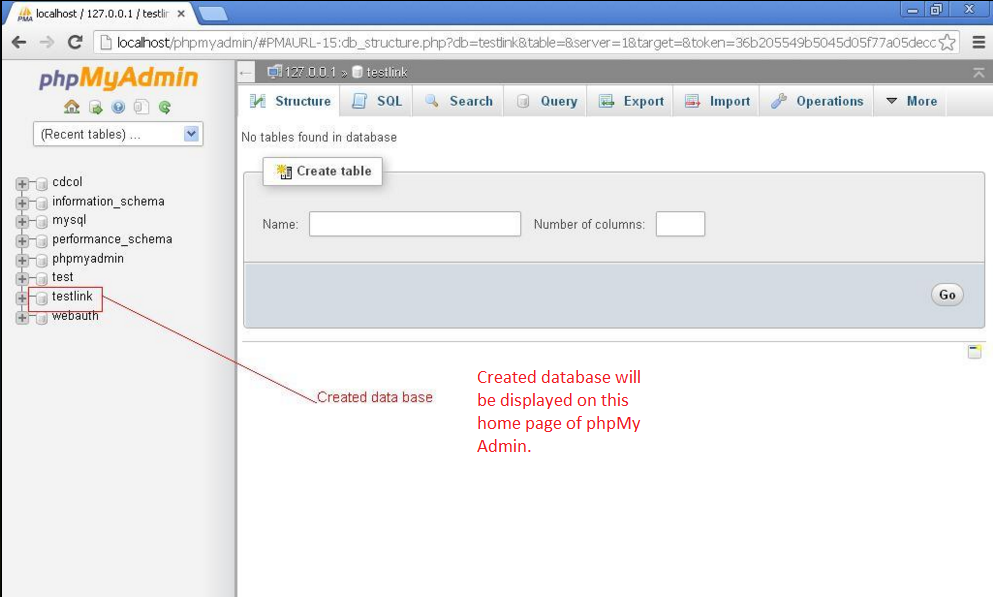
Task: Select testlink database in sidebar
Action: click(x=72, y=296)
